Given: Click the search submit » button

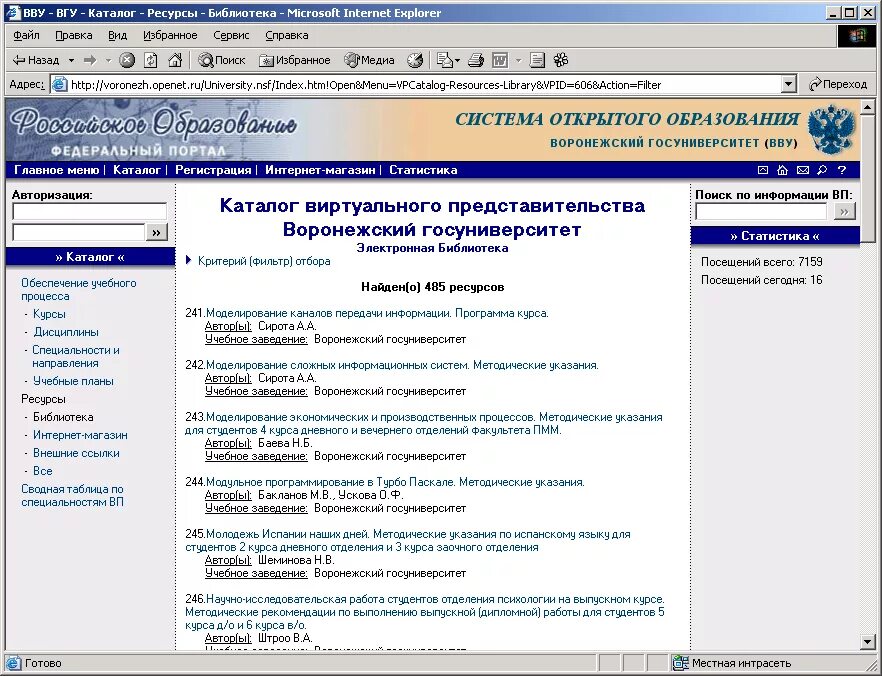Looking at the screenshot, I should coord(844,211).
